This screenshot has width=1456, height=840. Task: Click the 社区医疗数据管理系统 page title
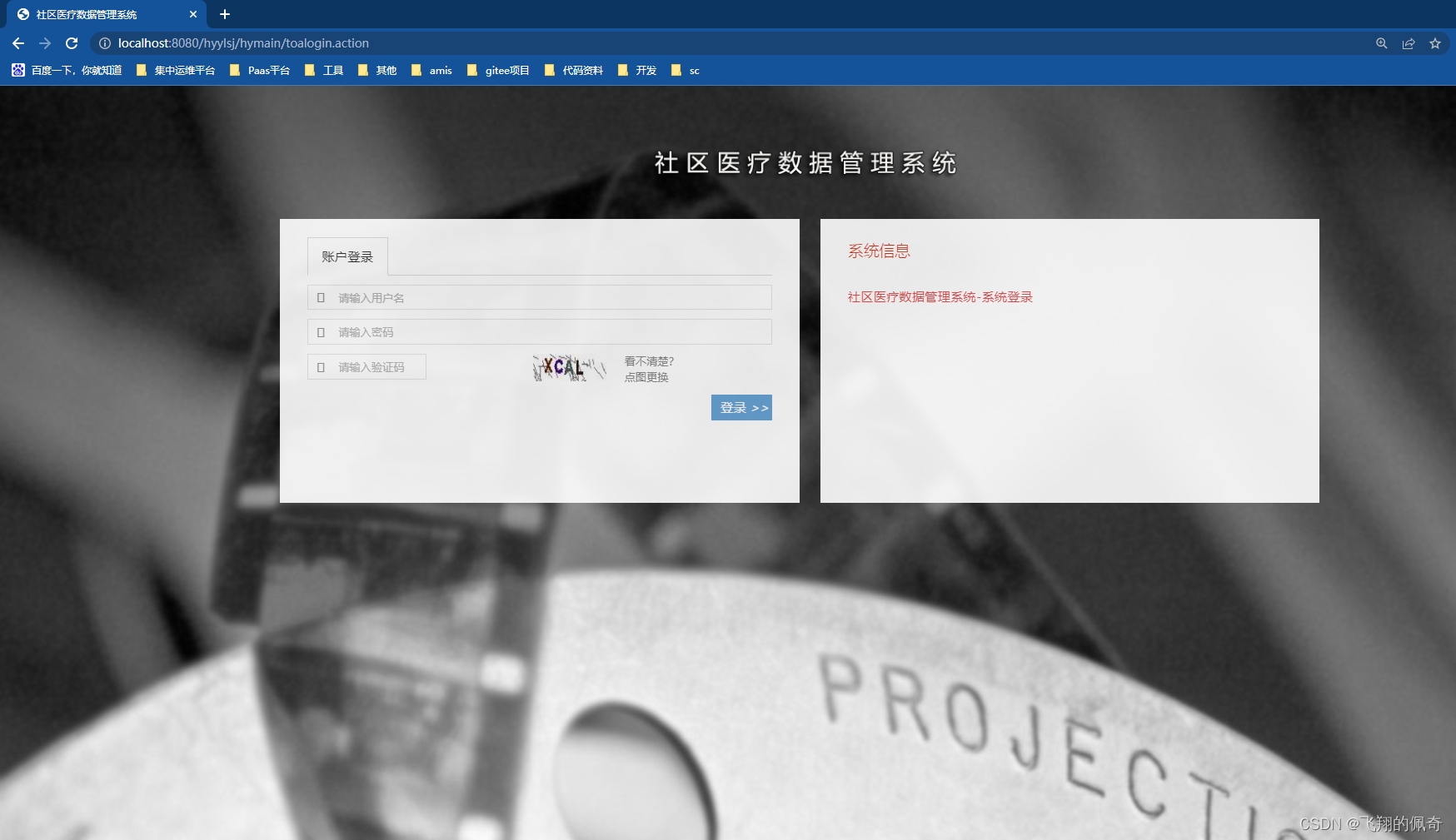(x=805, y=163)
